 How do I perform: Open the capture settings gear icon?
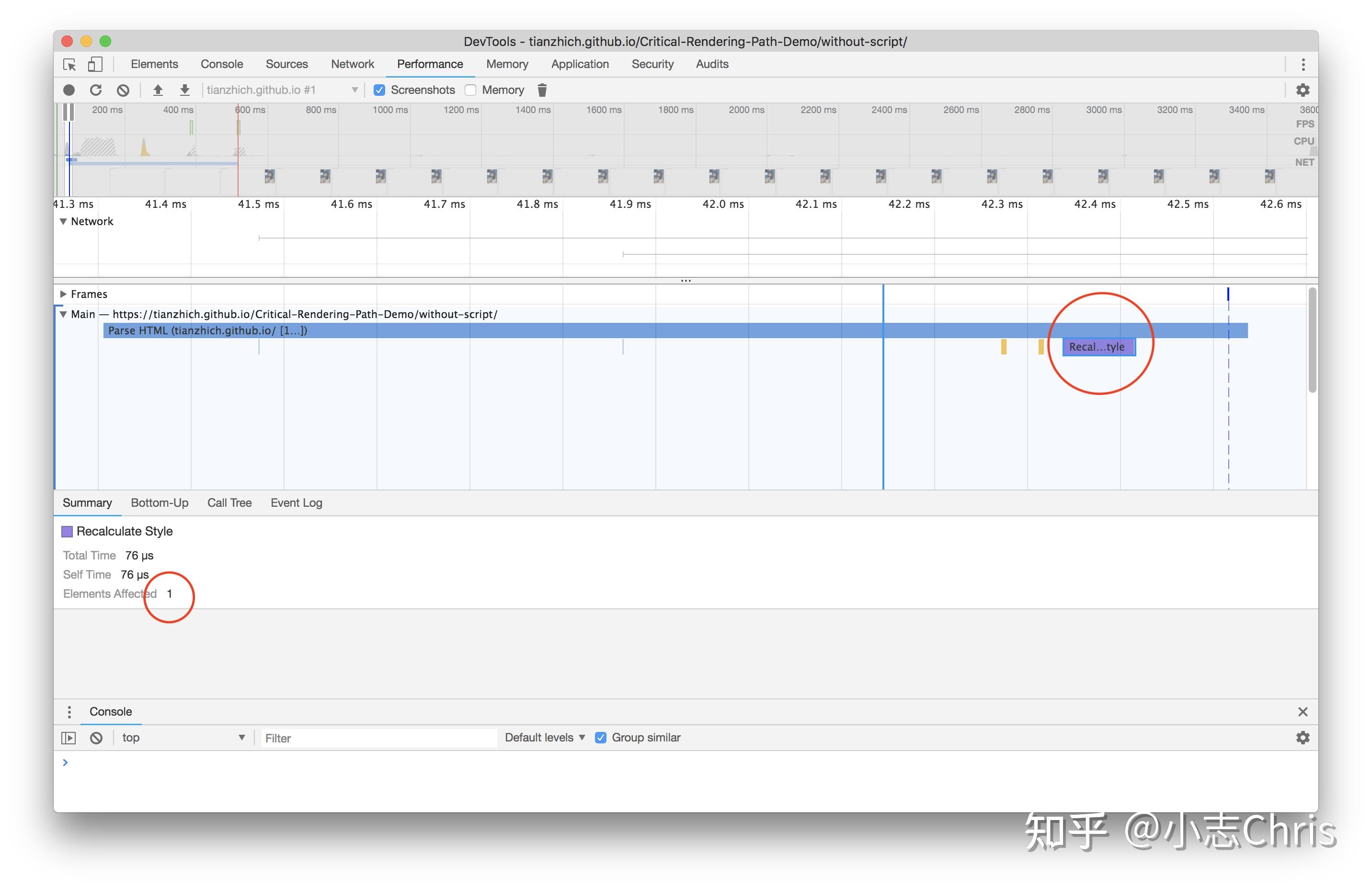point(1302,90)
